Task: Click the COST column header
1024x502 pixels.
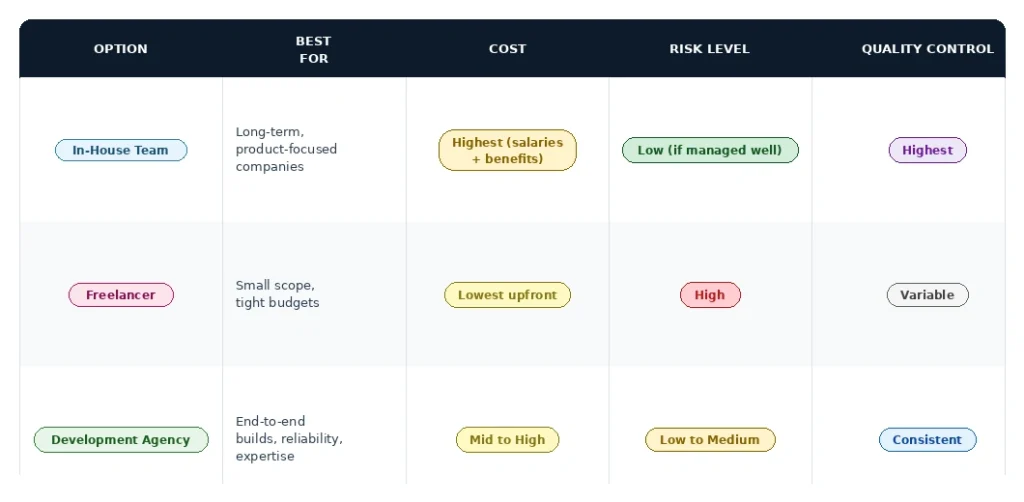Action: [x=507, y=48]
